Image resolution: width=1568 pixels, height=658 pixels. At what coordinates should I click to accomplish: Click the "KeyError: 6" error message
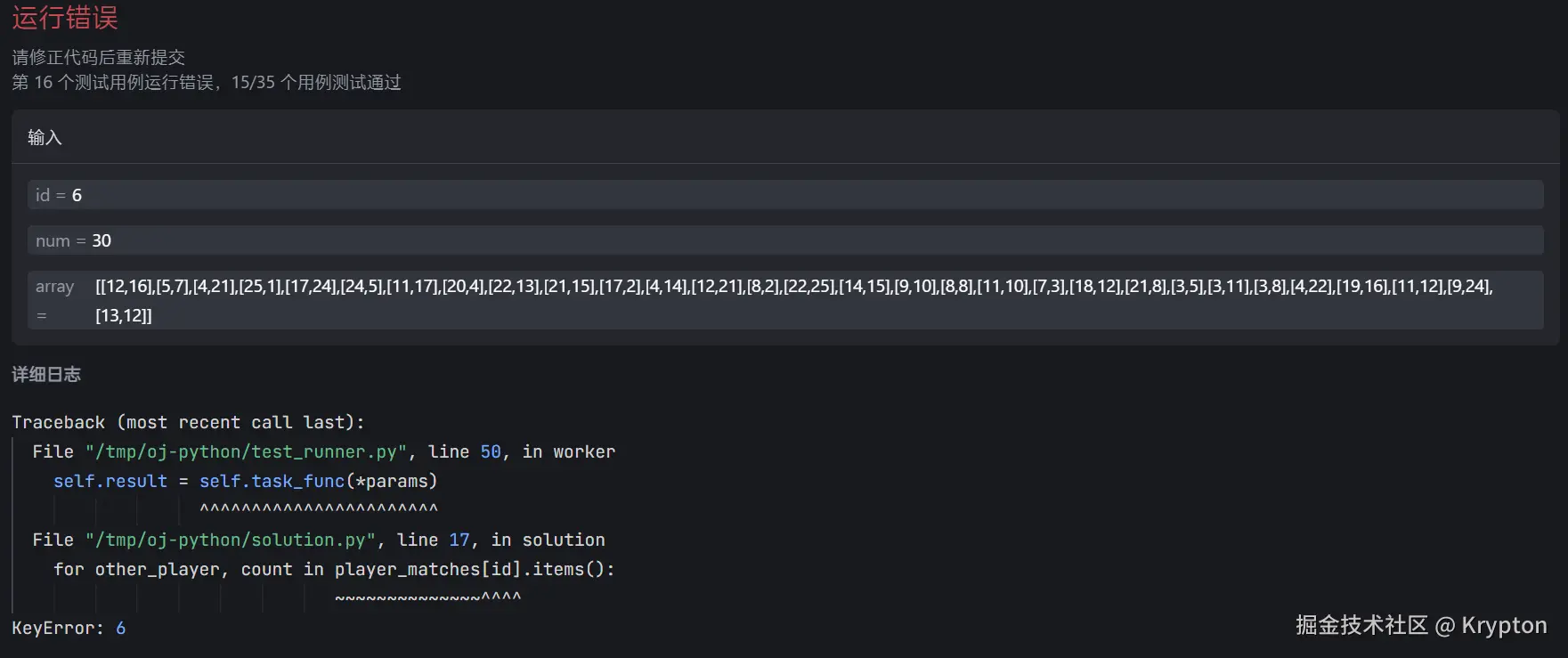[x=69, y=628]
